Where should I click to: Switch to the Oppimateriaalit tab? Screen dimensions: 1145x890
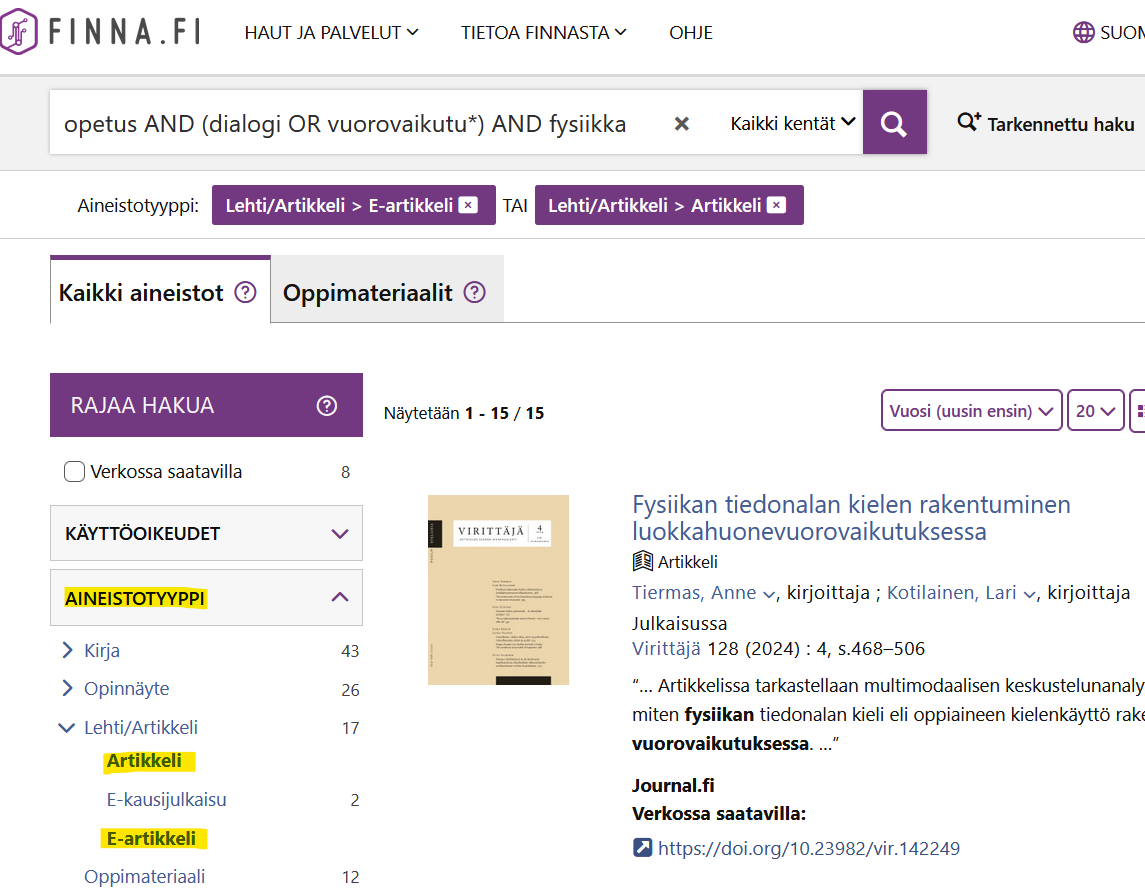(x=367, y=293)
